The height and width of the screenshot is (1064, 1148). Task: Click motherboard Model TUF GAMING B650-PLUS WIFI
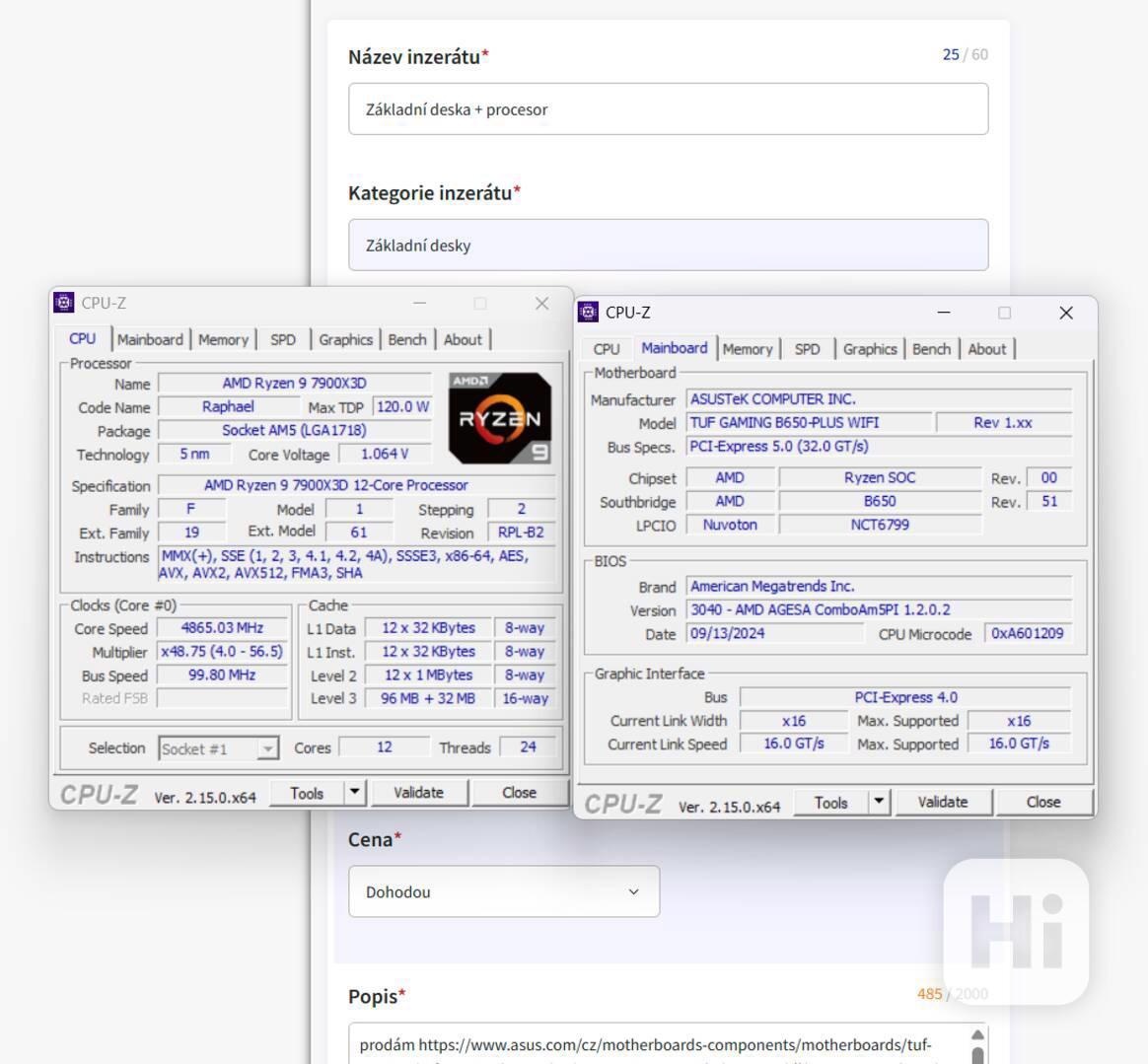coord(809,422)
